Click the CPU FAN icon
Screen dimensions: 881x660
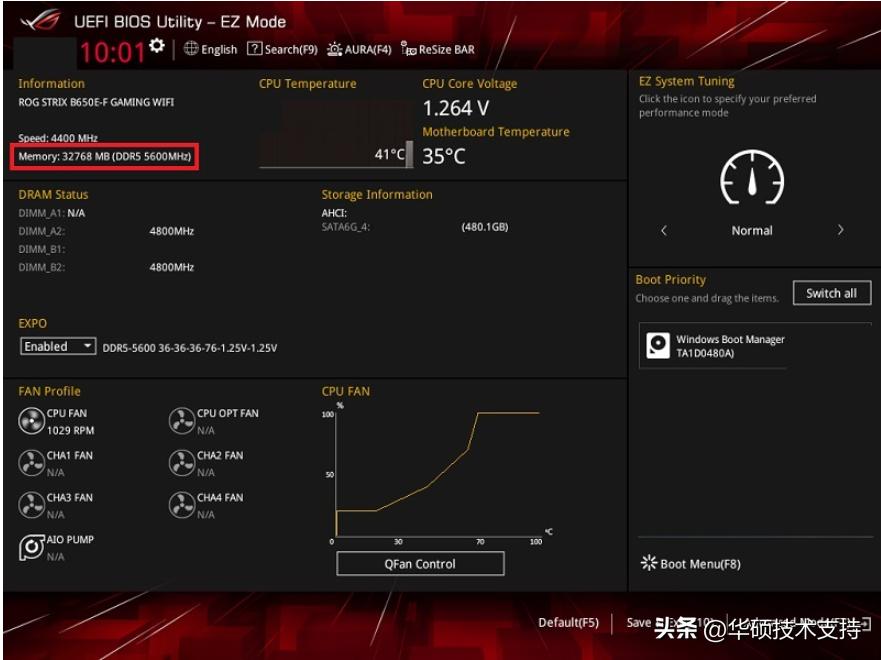point(31,421)
